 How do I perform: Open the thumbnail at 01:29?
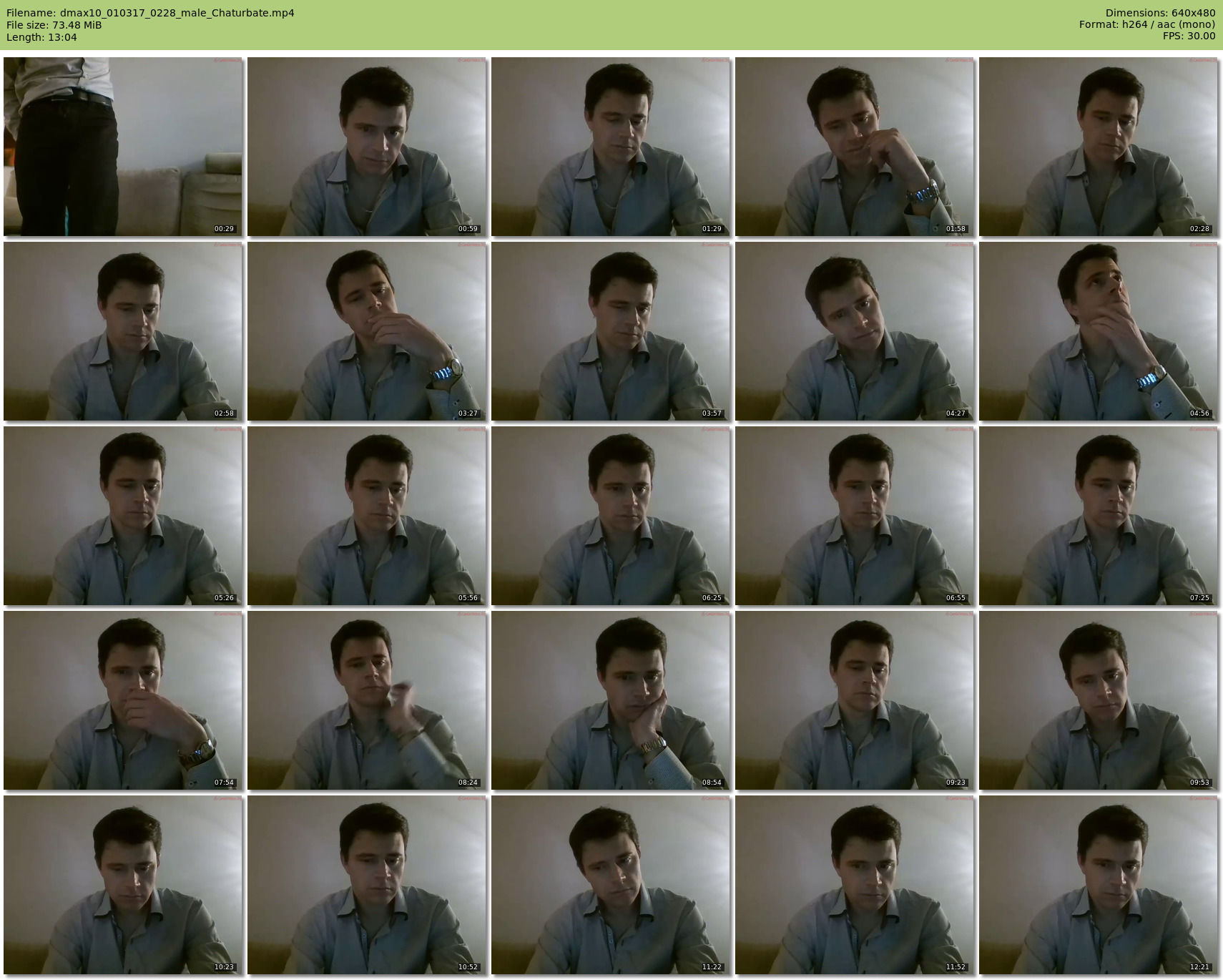click(x=610, y=147)
